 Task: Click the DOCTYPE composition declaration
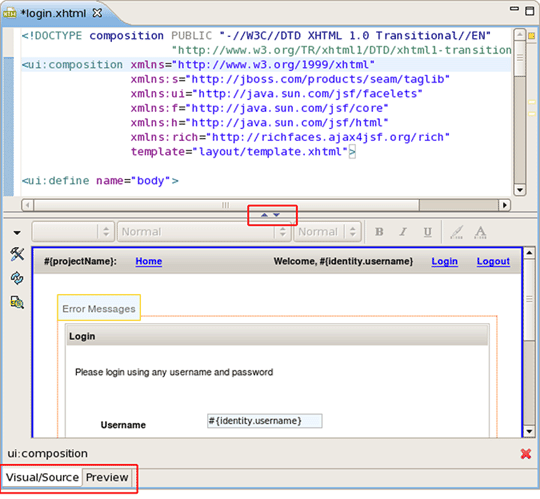[x=256, y=36]
